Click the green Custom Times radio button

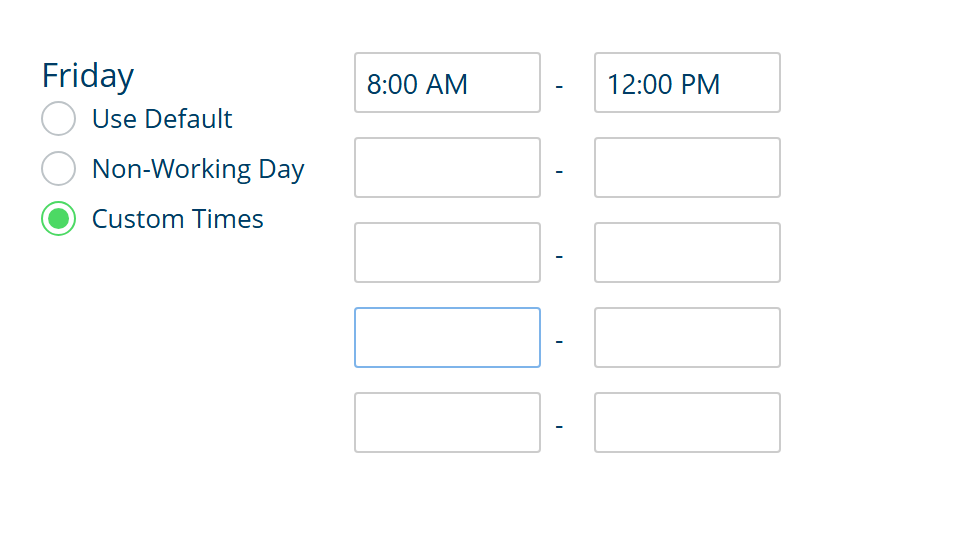click(58, 218)
